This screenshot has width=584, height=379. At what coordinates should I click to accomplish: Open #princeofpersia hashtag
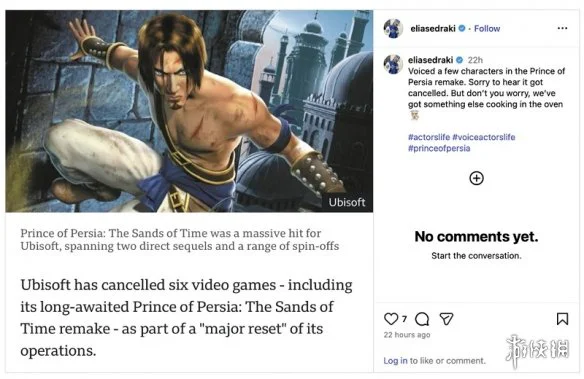coord(439,148)
